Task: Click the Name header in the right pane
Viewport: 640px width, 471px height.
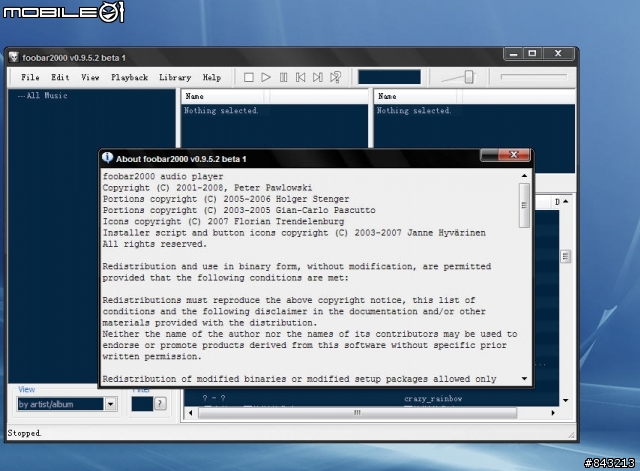Action: pos(387,96)
